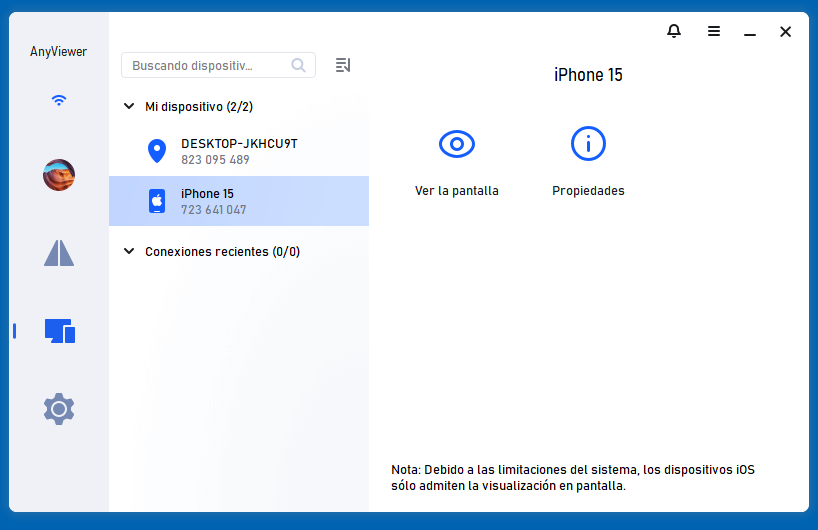Open notifications bell
This screenshot has height=530, width=818.
(x=674, y=31)
